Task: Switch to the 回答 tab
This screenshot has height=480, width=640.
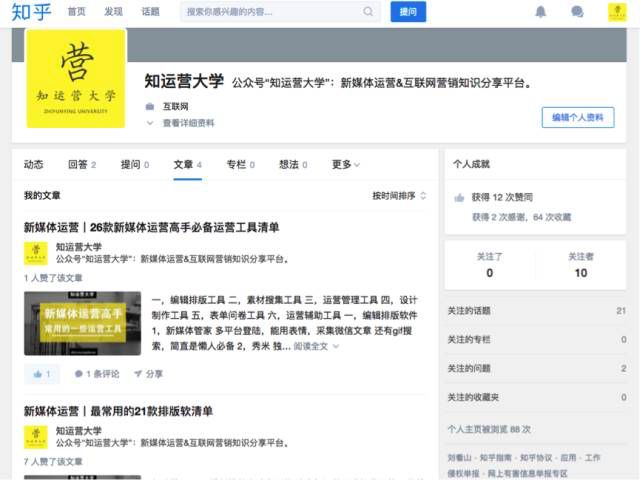Action: 82,164
